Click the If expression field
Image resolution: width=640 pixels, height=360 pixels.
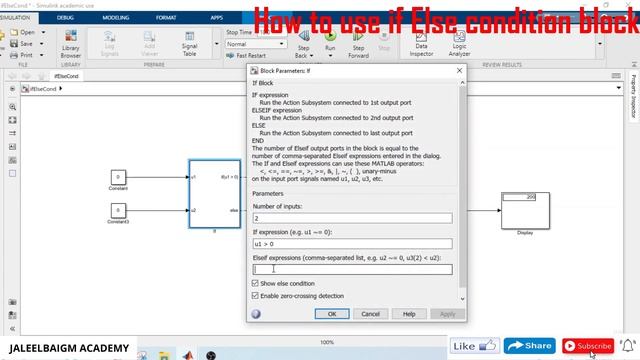(x=352, y=244)
